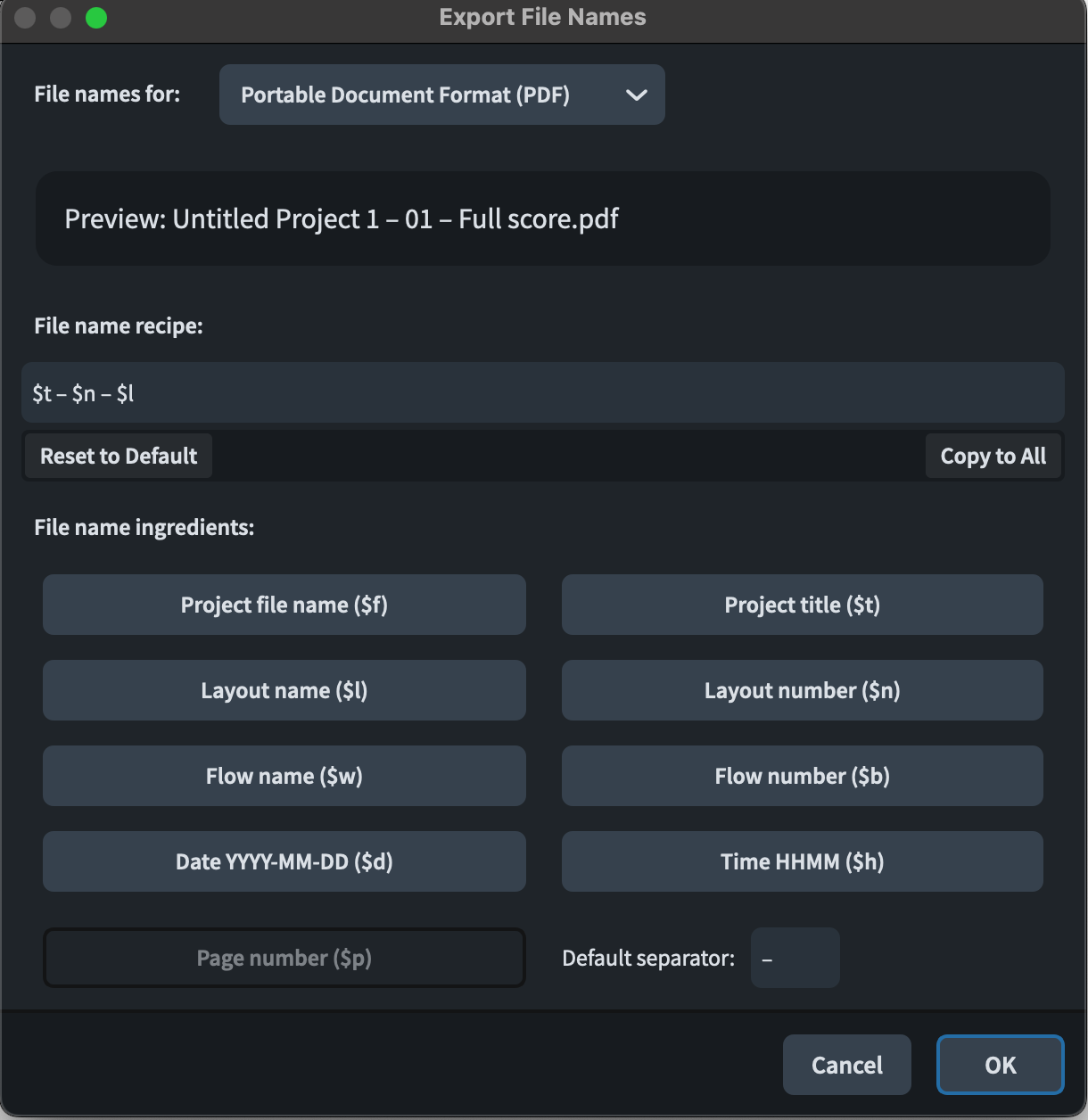Viewport: 1088px width, 1120px height.
Task: Confirm the dialog with OK
Action: coord(1000,1065)
